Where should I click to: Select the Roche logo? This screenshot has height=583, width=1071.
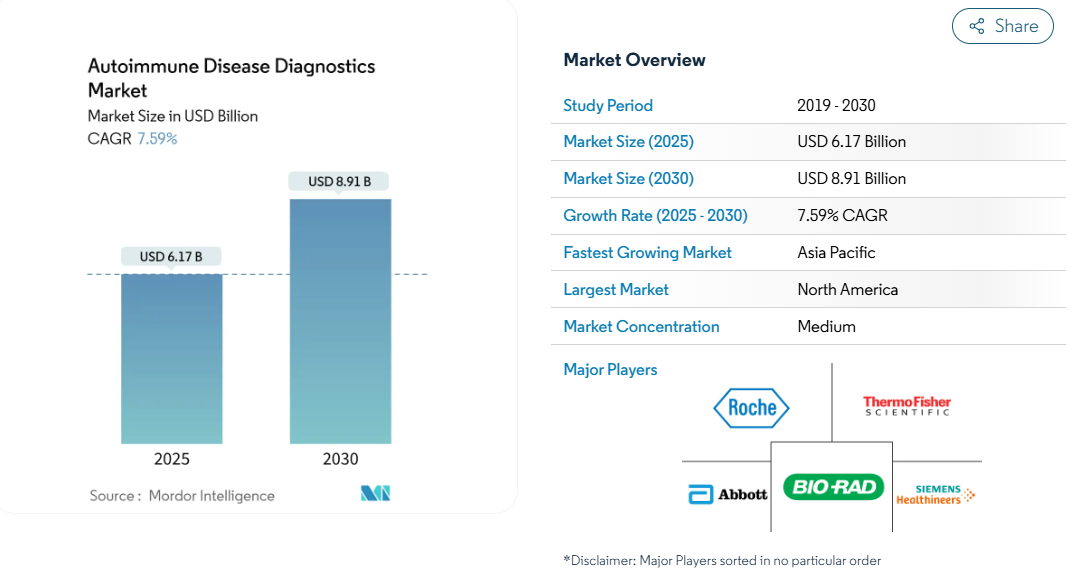751,408
